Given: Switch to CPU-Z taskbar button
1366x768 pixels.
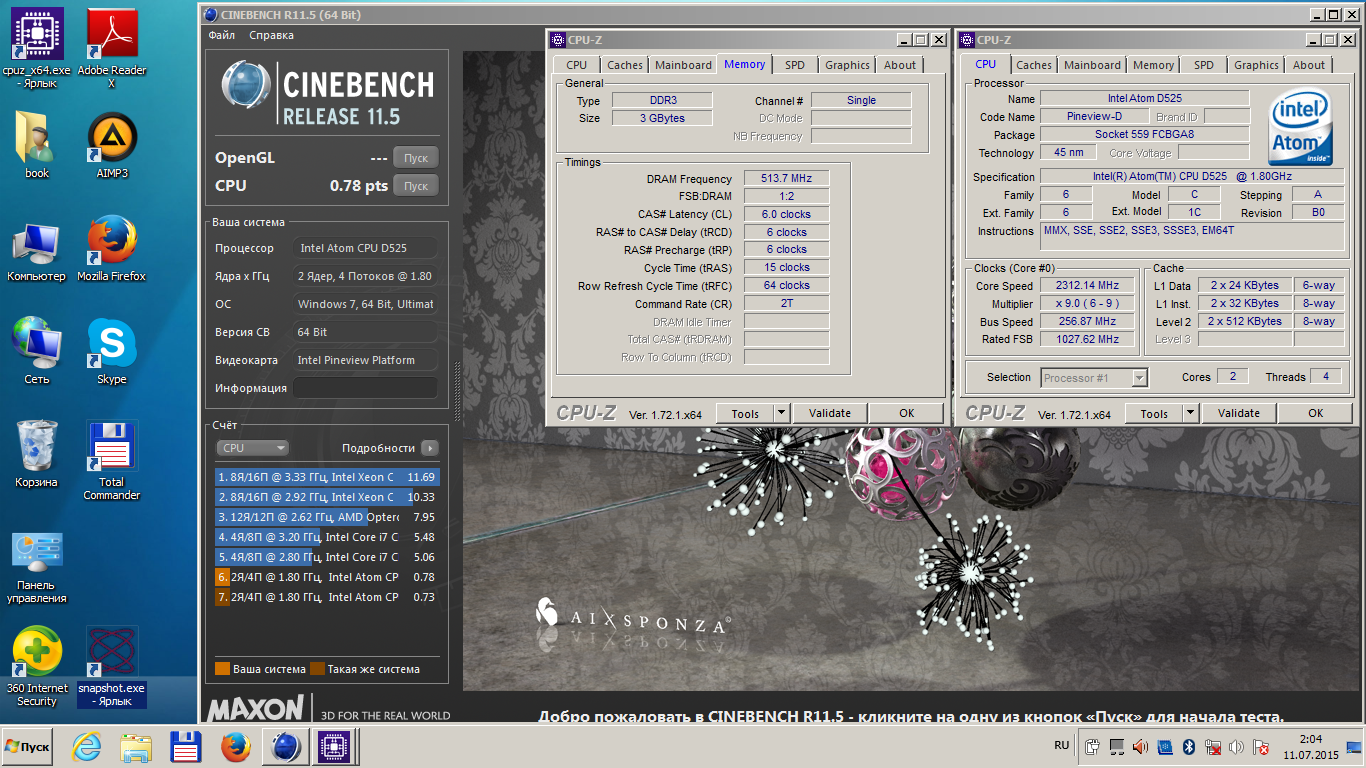Looking at the screenshot, I should 335,747.
